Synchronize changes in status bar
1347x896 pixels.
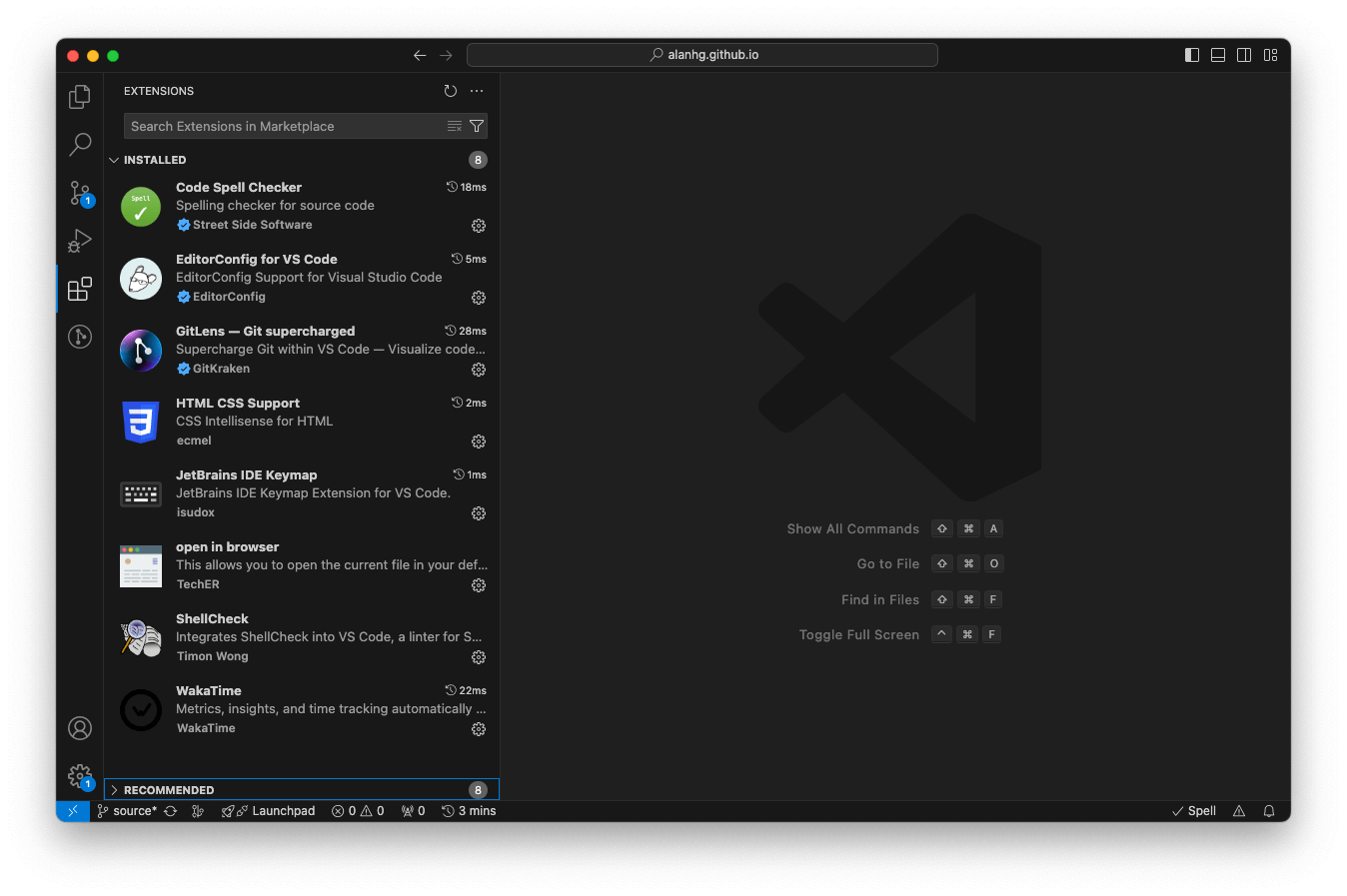171,811
